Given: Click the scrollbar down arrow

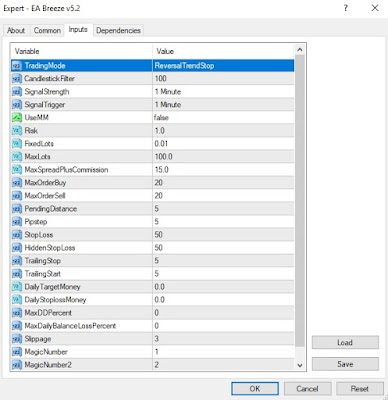Looking at the screenshot, I should point(300,365).
